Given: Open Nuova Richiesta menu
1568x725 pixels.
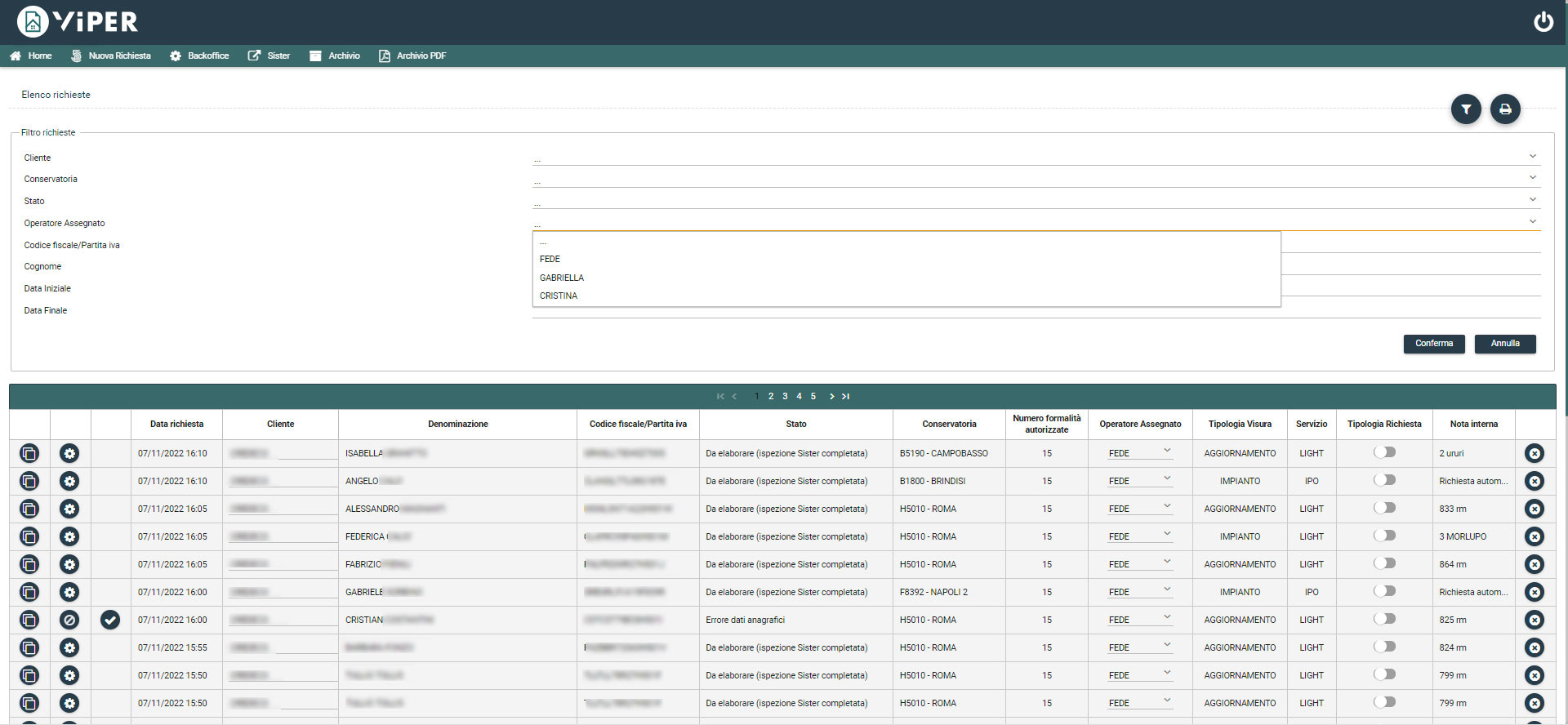Looking at the screenshot, I should pos(111,56).
